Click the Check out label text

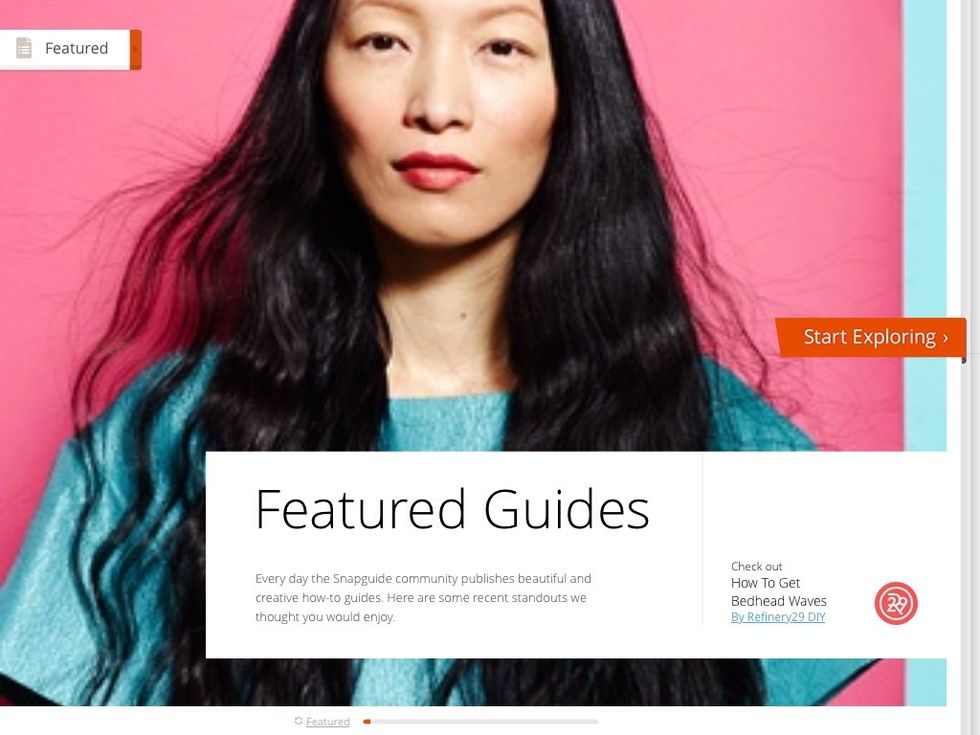tap(756, 566)
